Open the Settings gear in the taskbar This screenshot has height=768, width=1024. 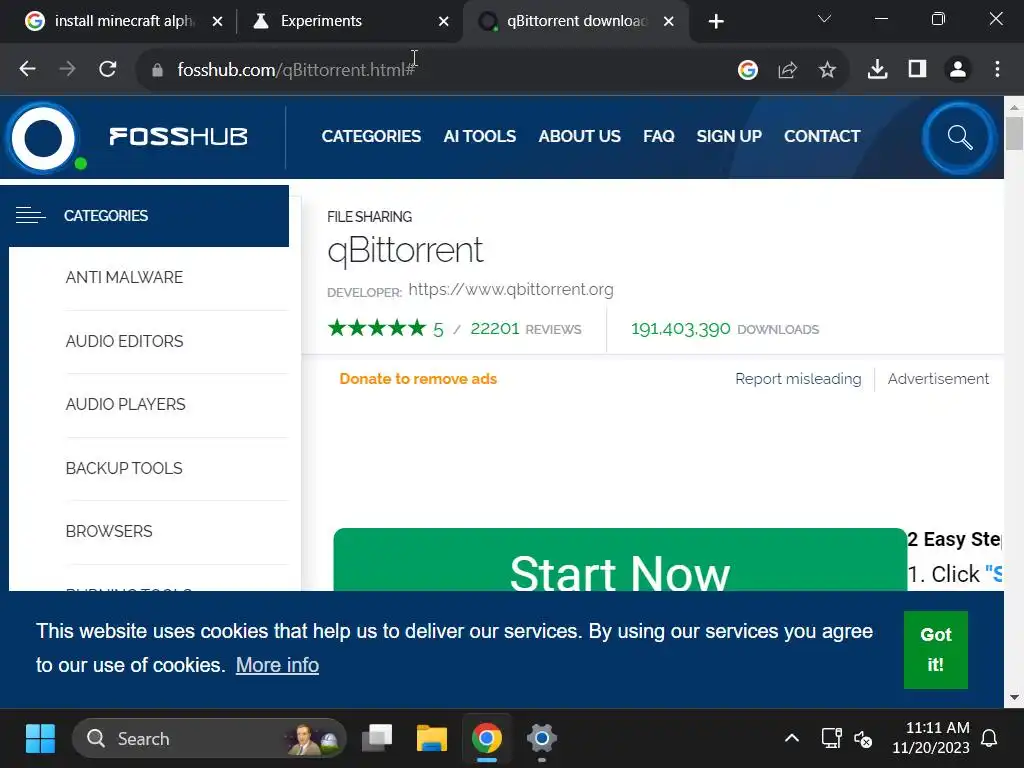(541, 739)
